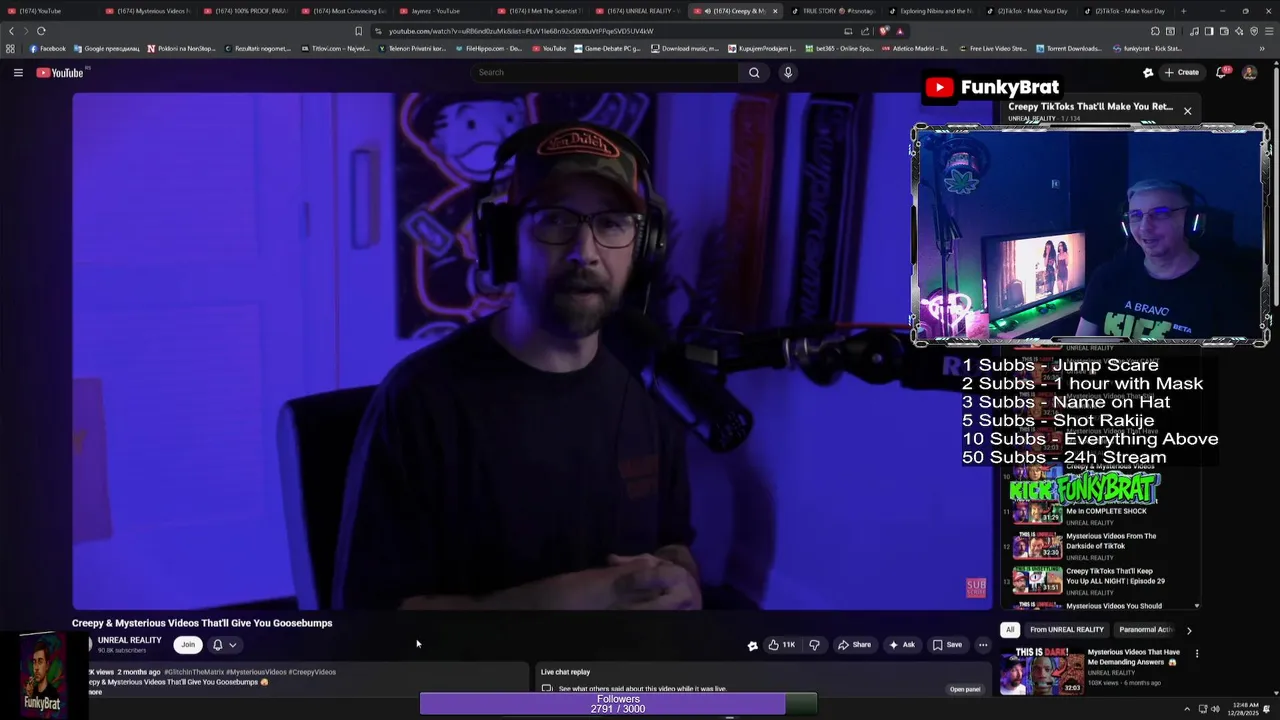Select the Paranormal Activity chip
Viewport: 1280px width, 720px height.
click(1146, 630)
